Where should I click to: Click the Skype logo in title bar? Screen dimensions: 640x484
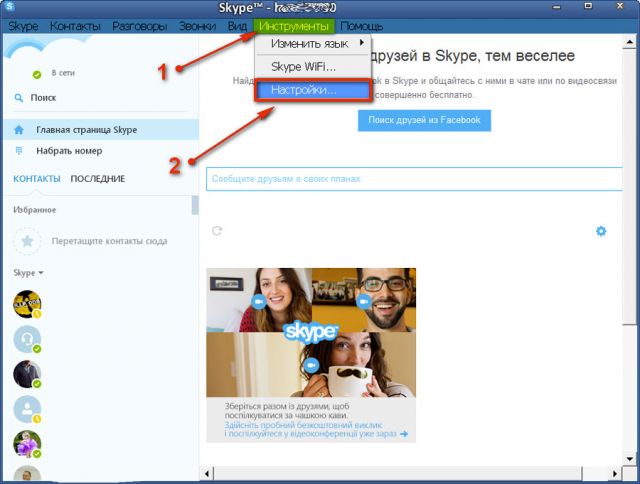click(x=9, y=6)
